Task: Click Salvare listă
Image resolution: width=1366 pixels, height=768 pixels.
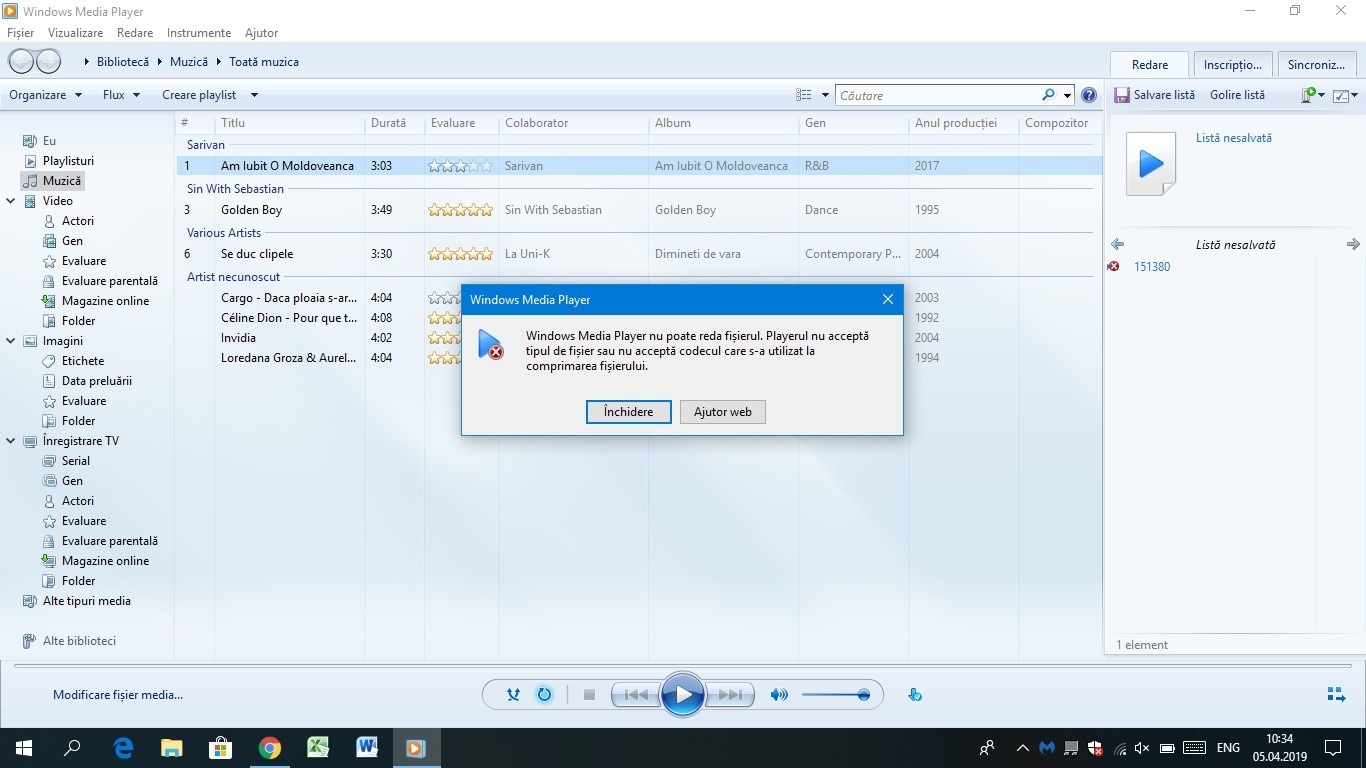Action: 1155,95
